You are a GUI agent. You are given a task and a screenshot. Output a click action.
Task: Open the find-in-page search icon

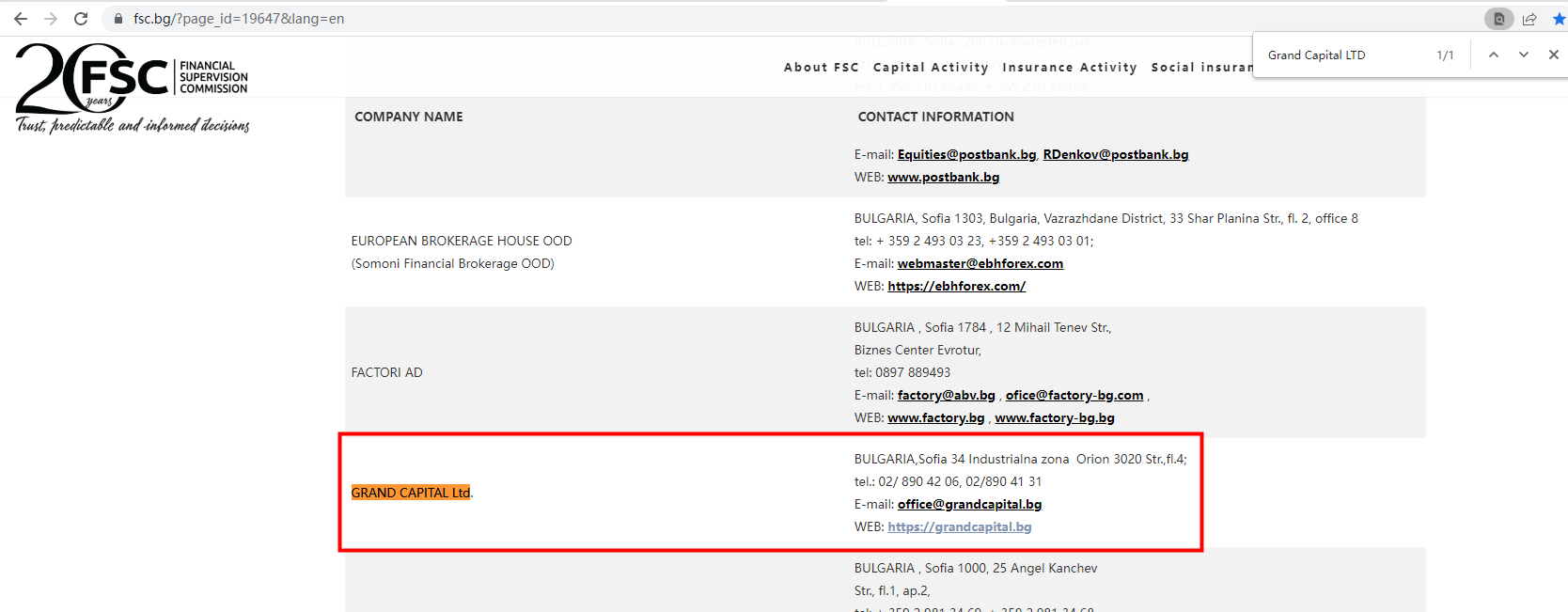(x=1499, y=19)
